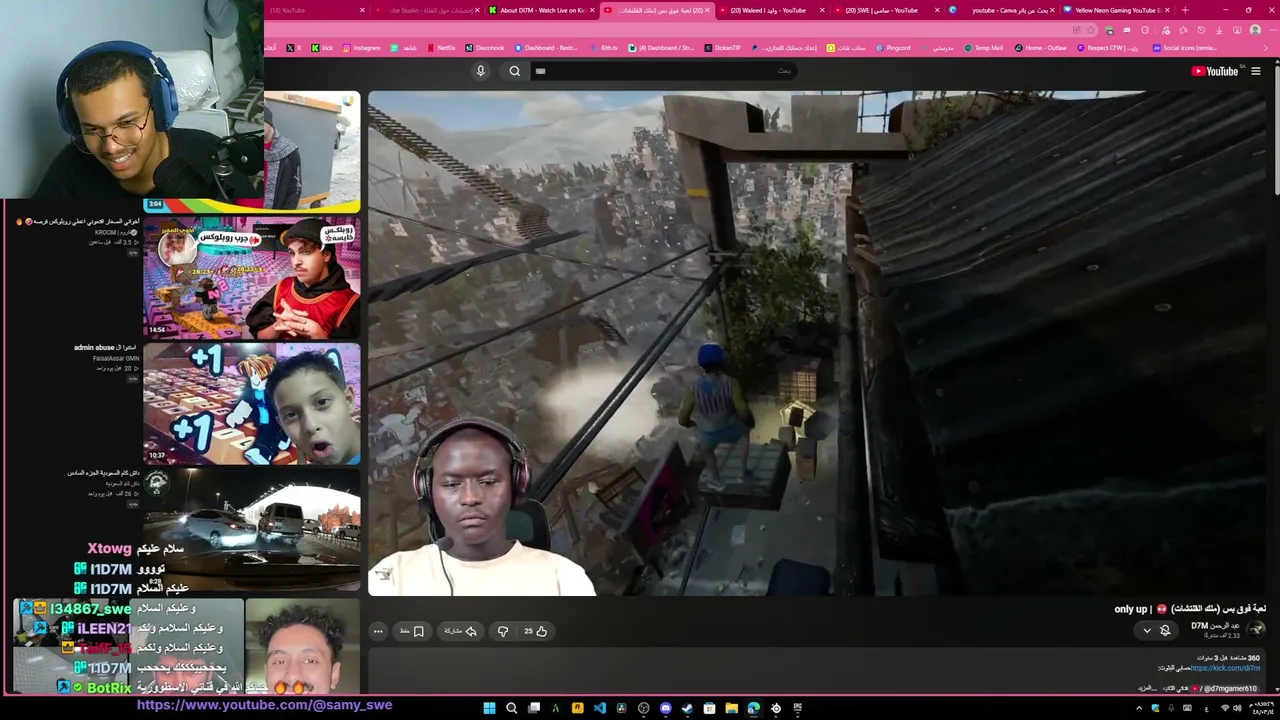
Task: Open the Temp Mail bookmark
Action: point(983,48)
